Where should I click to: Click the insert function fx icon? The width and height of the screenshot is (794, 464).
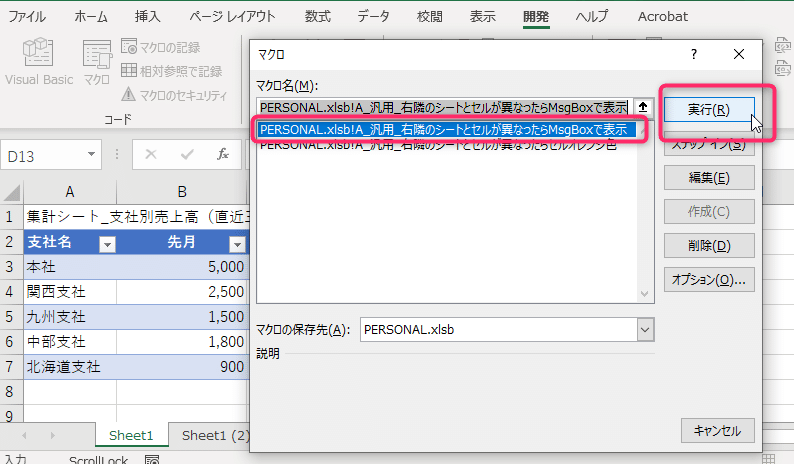tap(223, 154)
